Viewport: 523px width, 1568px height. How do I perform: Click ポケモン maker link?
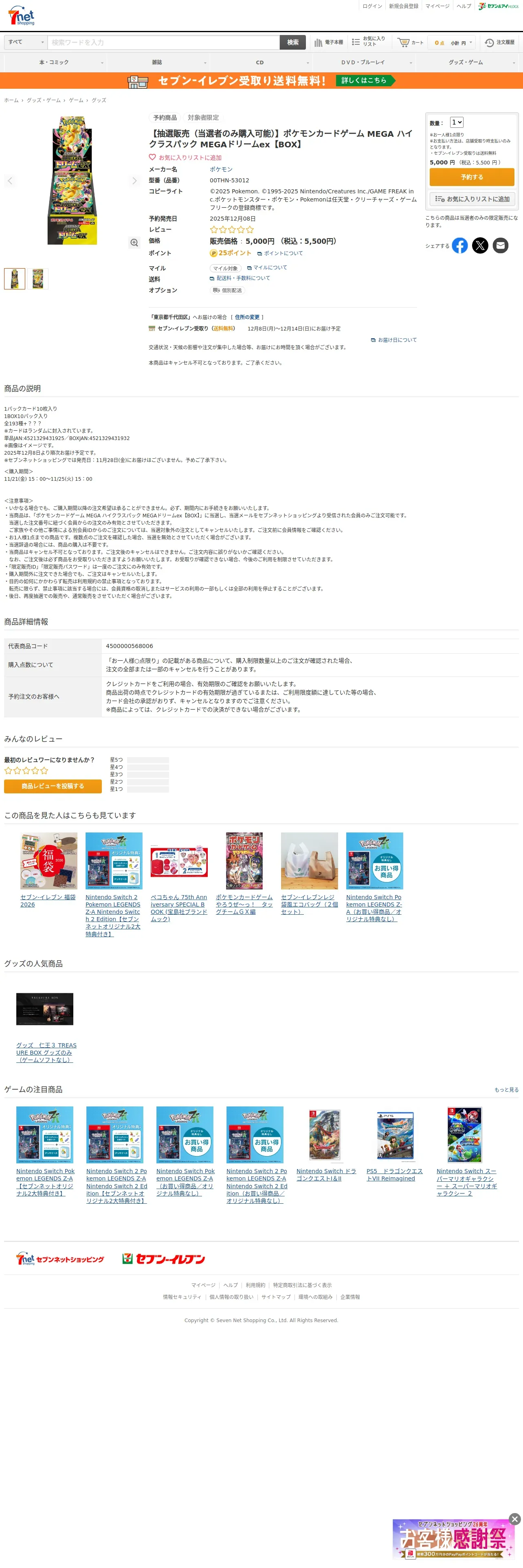pos(221,169)
